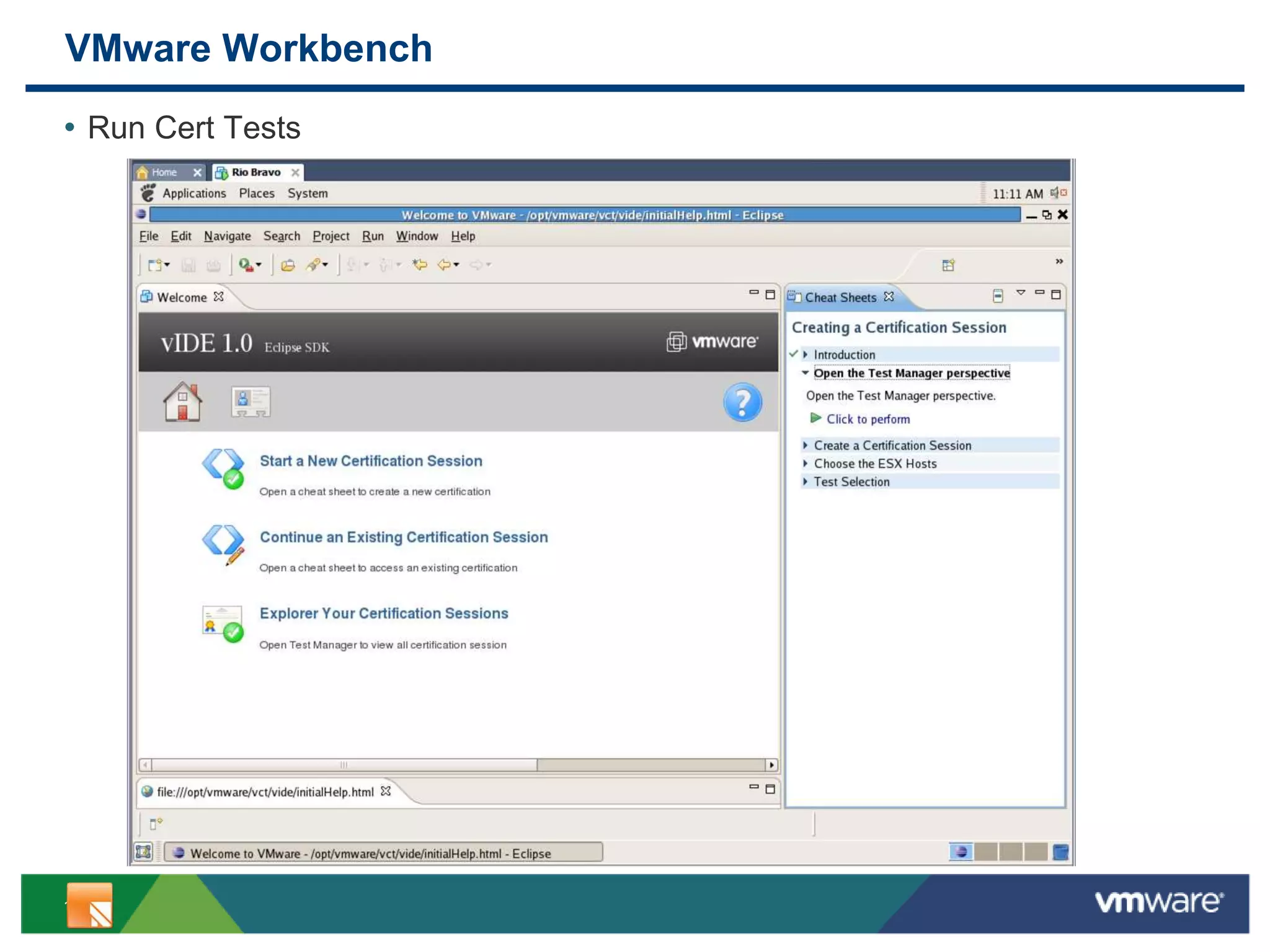Switch to the Cheat Sheets tab

(841, 297)
